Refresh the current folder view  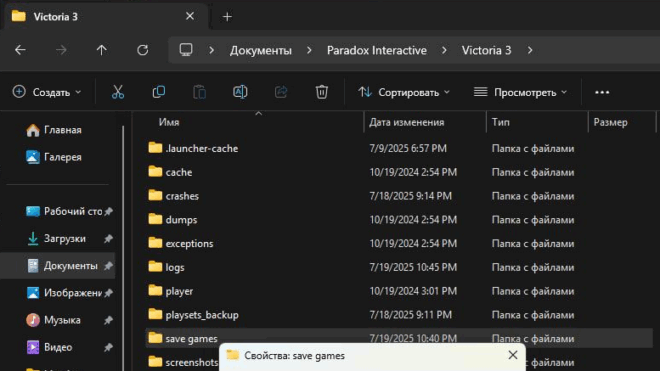pyautogui.click(x=142, y=50)
